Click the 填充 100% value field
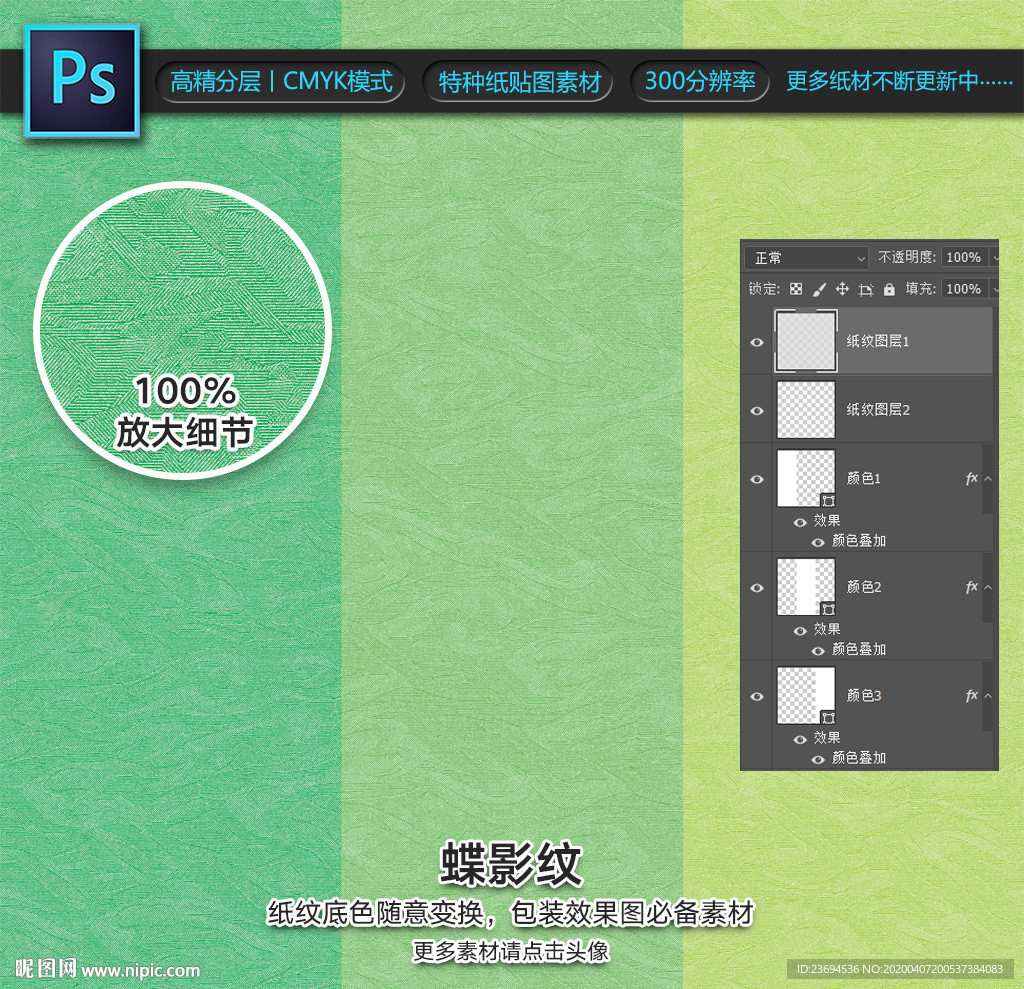Screen dimensions: 1024x989 pos(965,289)
